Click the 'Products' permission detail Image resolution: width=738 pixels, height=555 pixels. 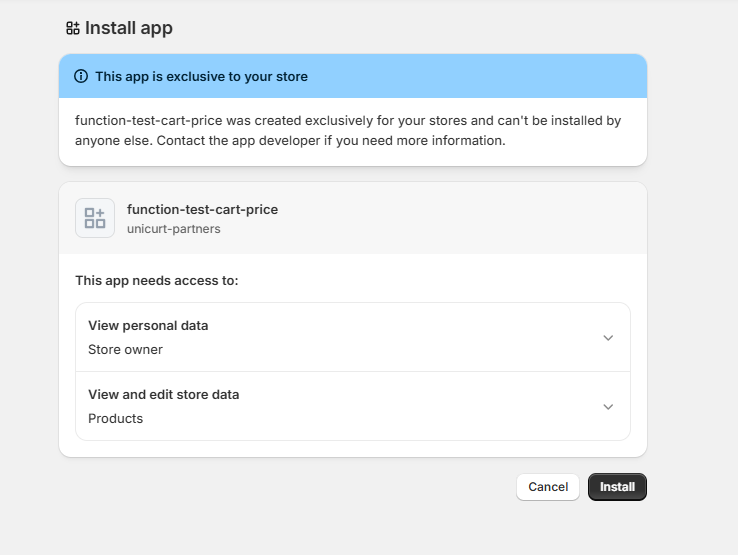click(115, 419)
